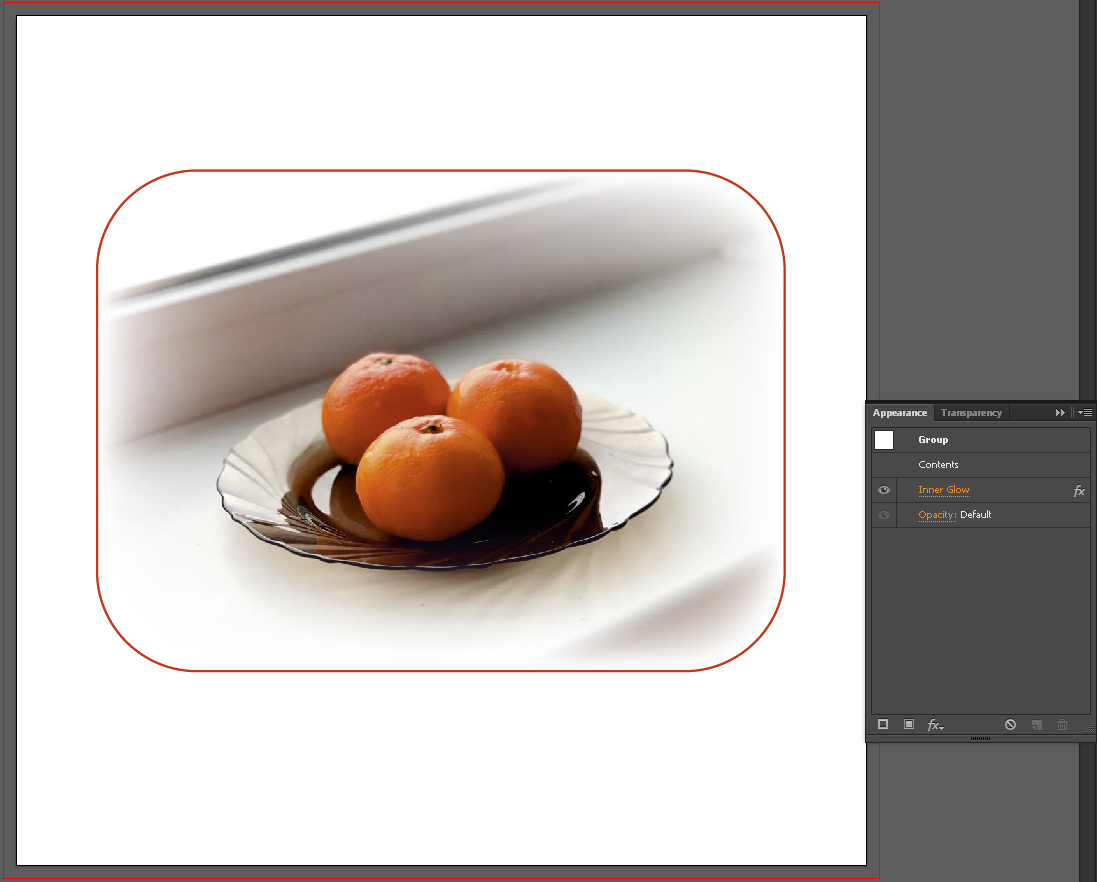Image resolution: width=1097 pixels, height=882 pixels.
Task: Click the oranges image on the artboard
Action: [441, 420]
